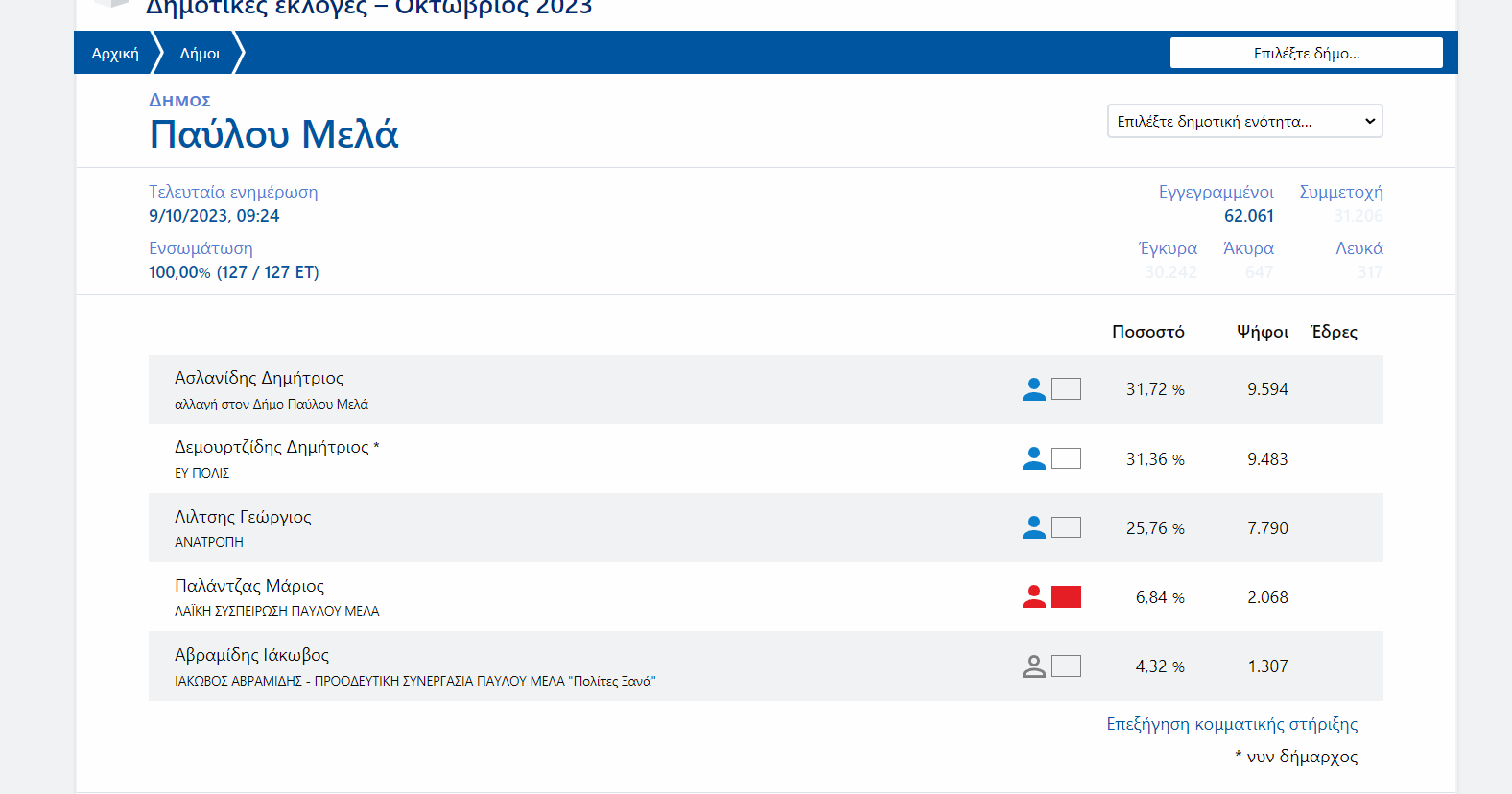Go to Αρχική in the breadcrumb

(115, 54)
